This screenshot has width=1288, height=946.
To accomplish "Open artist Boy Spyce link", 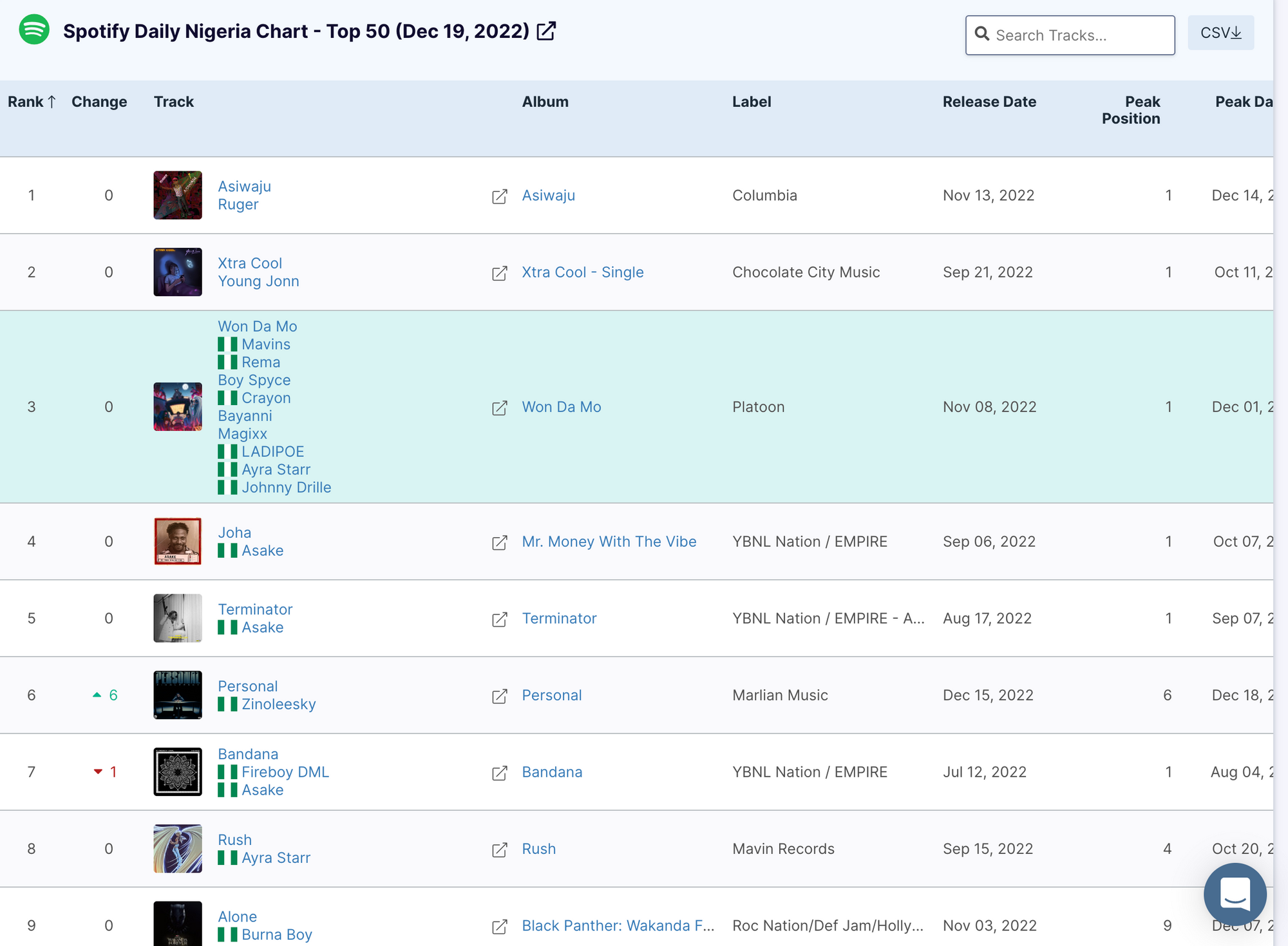I will tap(254, 380).
